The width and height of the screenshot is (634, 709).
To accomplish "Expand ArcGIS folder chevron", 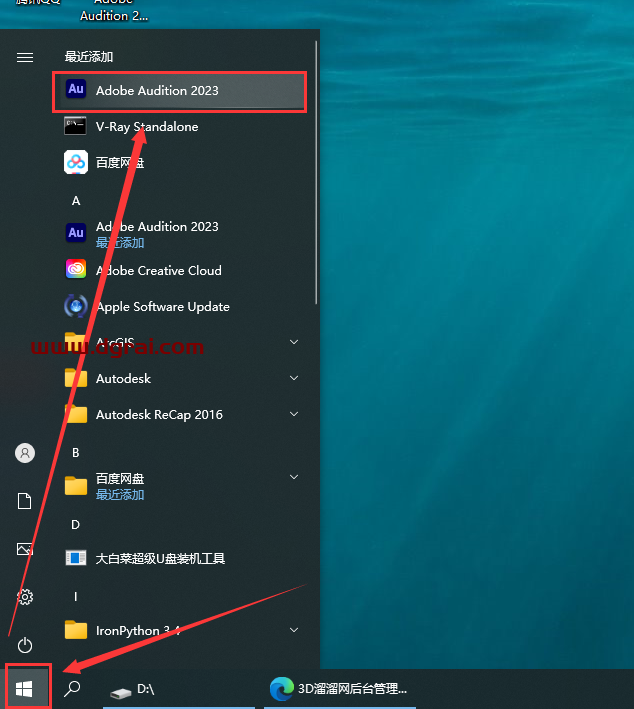I will (x=294, y=342).
